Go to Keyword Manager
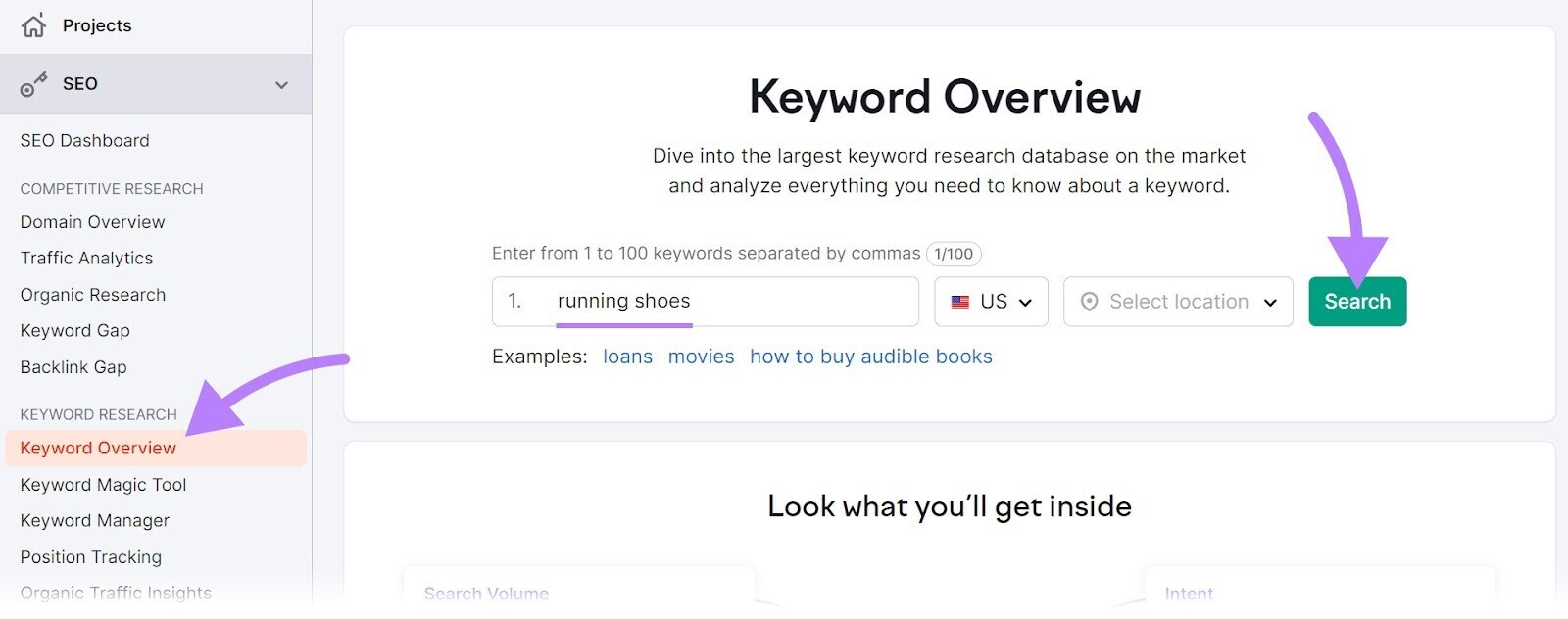The height and width of the screenshot is (619, 1568). (x=95, y=521)
